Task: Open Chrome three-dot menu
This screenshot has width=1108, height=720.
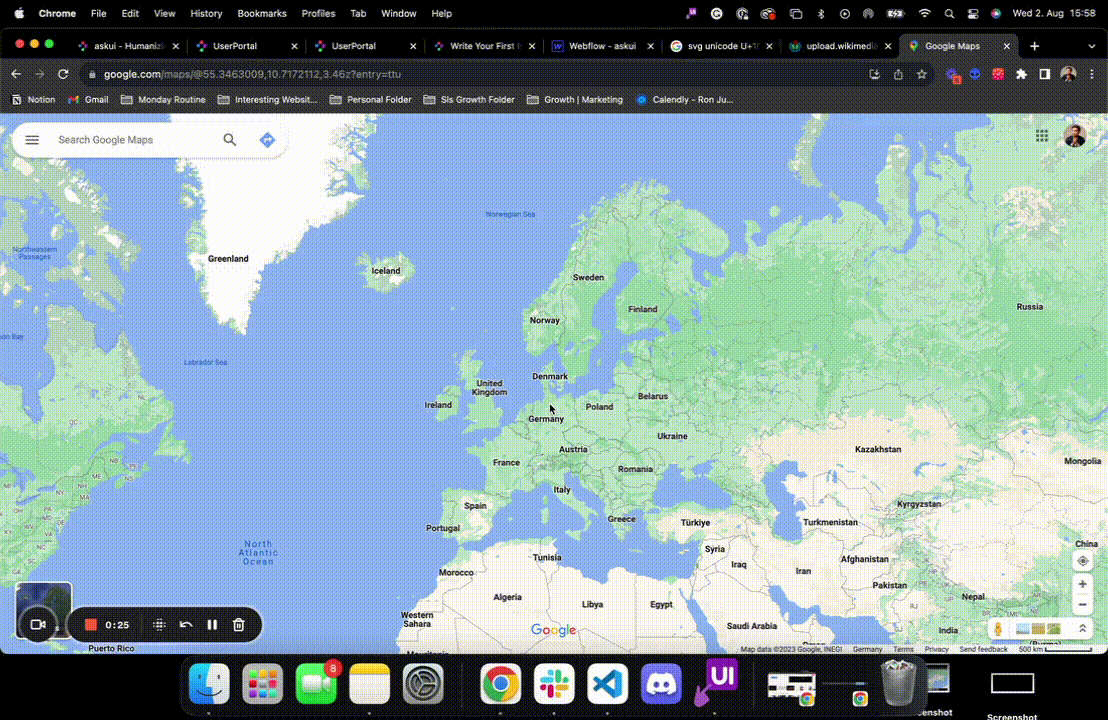Action: click(1092, 74)
